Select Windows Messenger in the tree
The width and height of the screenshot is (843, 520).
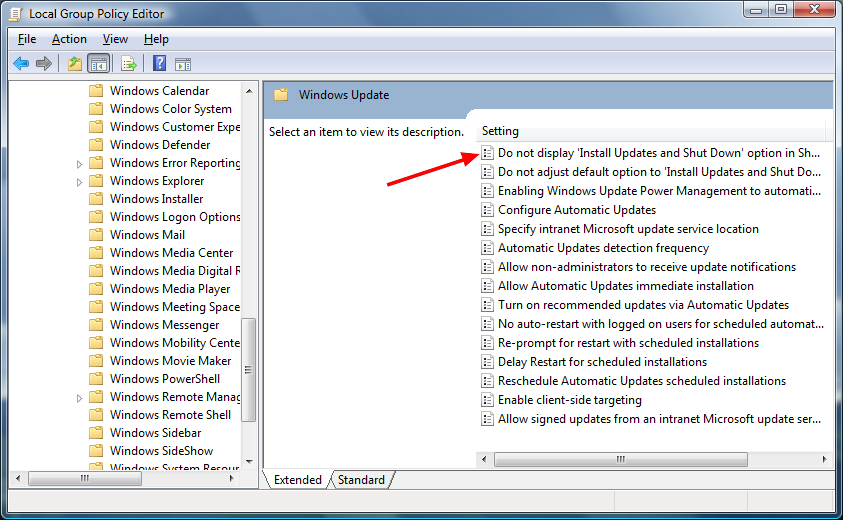pos(165,325)
